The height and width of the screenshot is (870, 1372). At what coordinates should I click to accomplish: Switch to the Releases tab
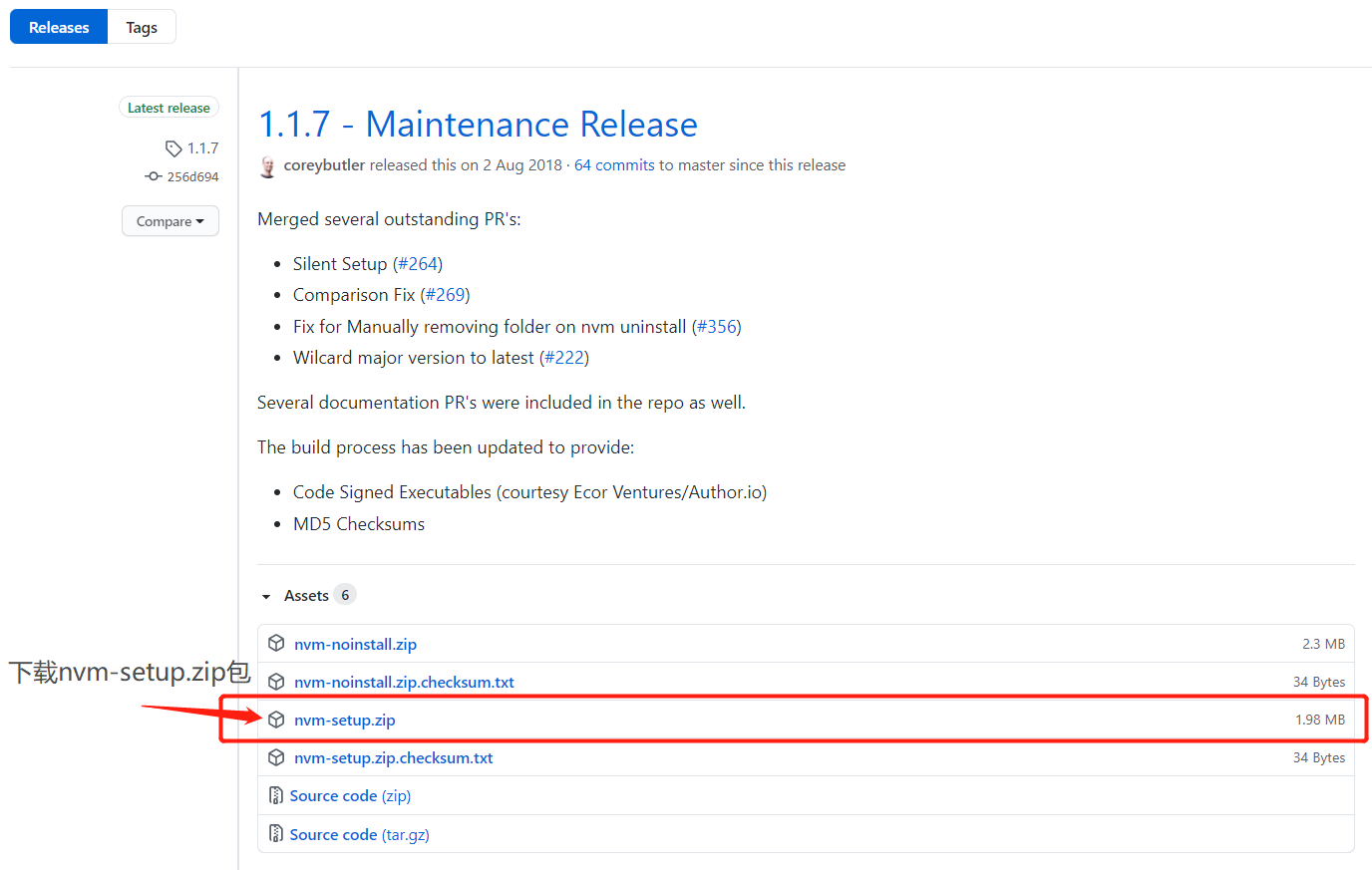point(59,27)
